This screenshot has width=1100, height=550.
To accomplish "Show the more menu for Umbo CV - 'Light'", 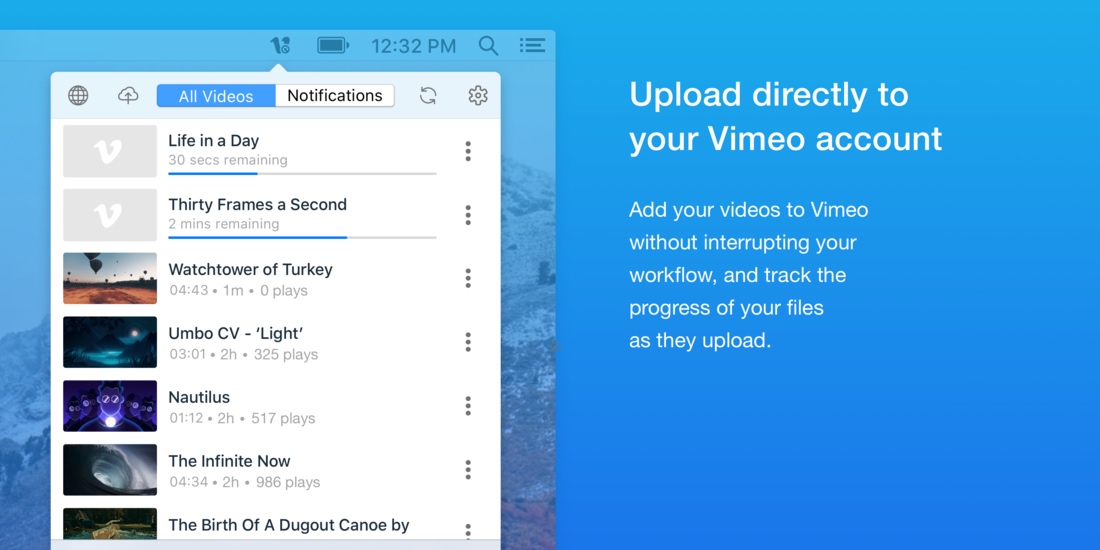I will pos(468,342).
